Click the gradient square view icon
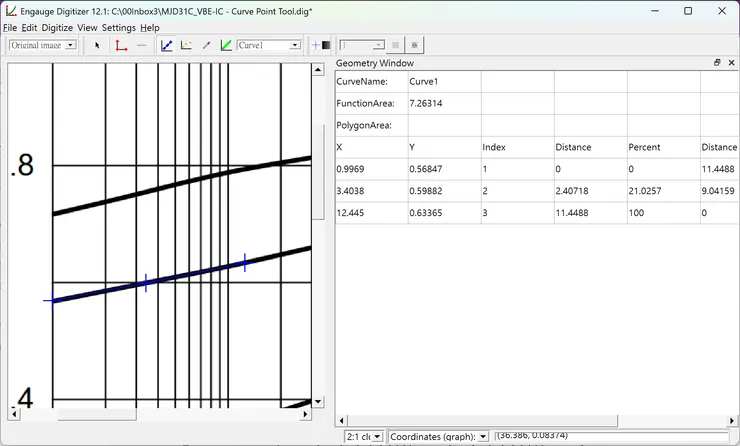This screenshot has height=446, width=740. coord(326,45)
